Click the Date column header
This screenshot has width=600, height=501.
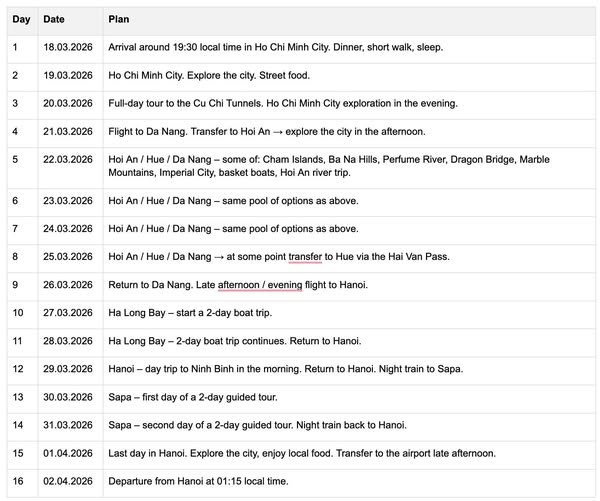click(54, 19)
